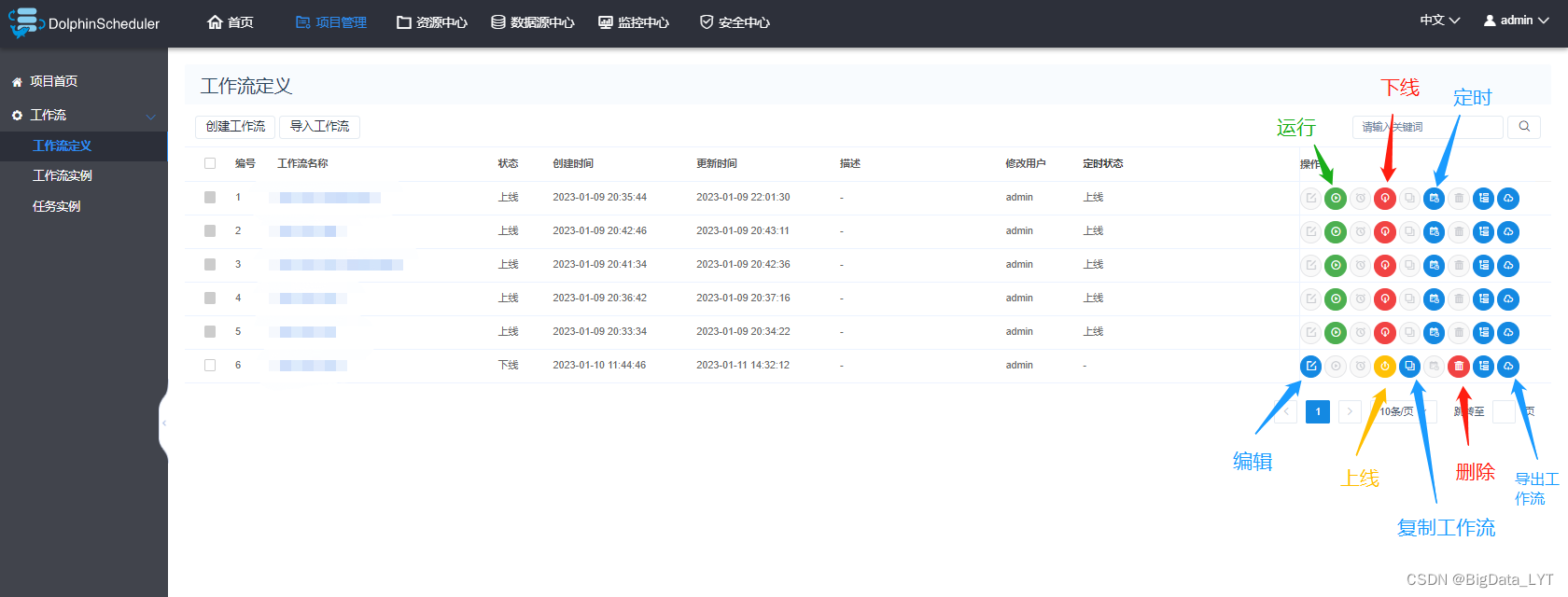Export workflow cloud icon in row 6
Viewport: 1568px width, 597px height.
tap(1508, 366)
